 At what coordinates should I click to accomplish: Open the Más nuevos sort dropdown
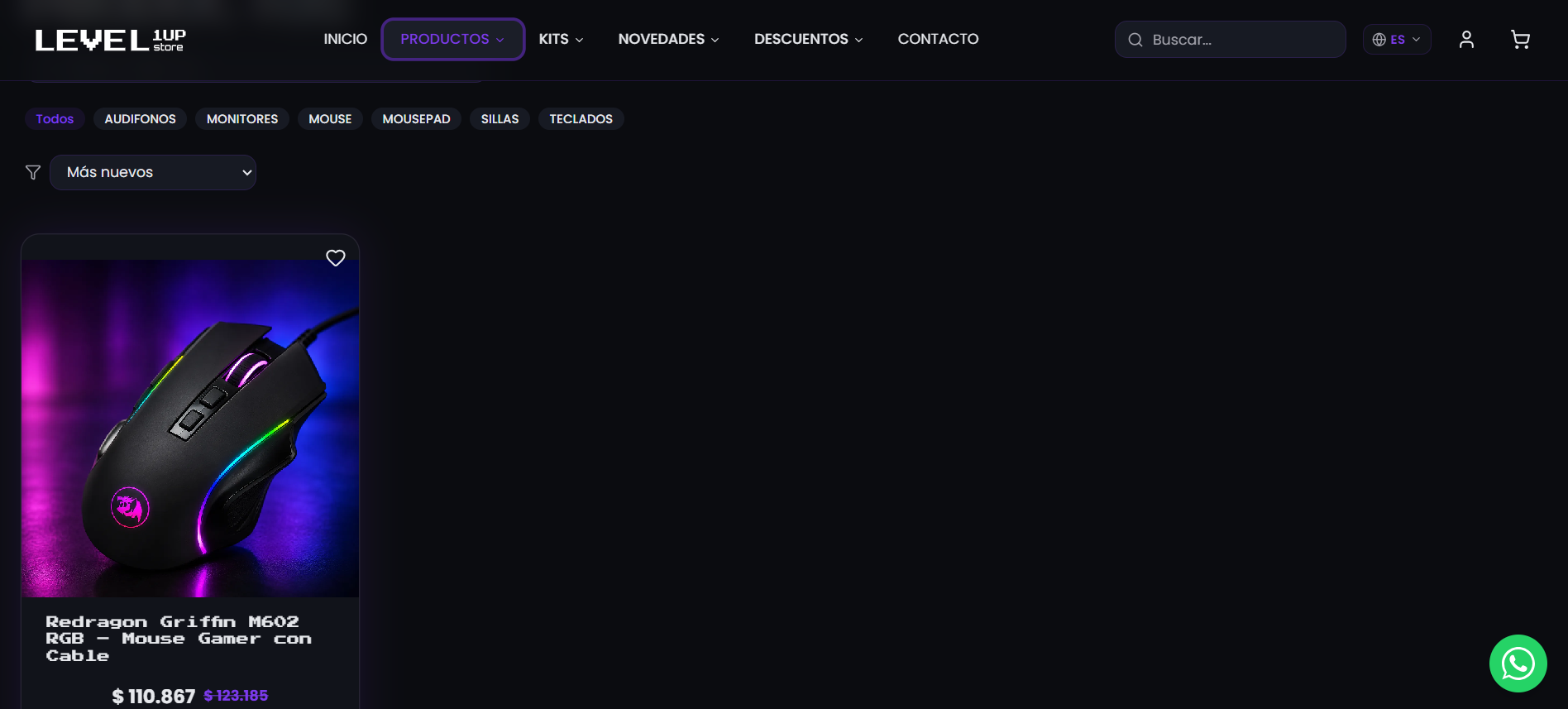(x=153, y=172)
